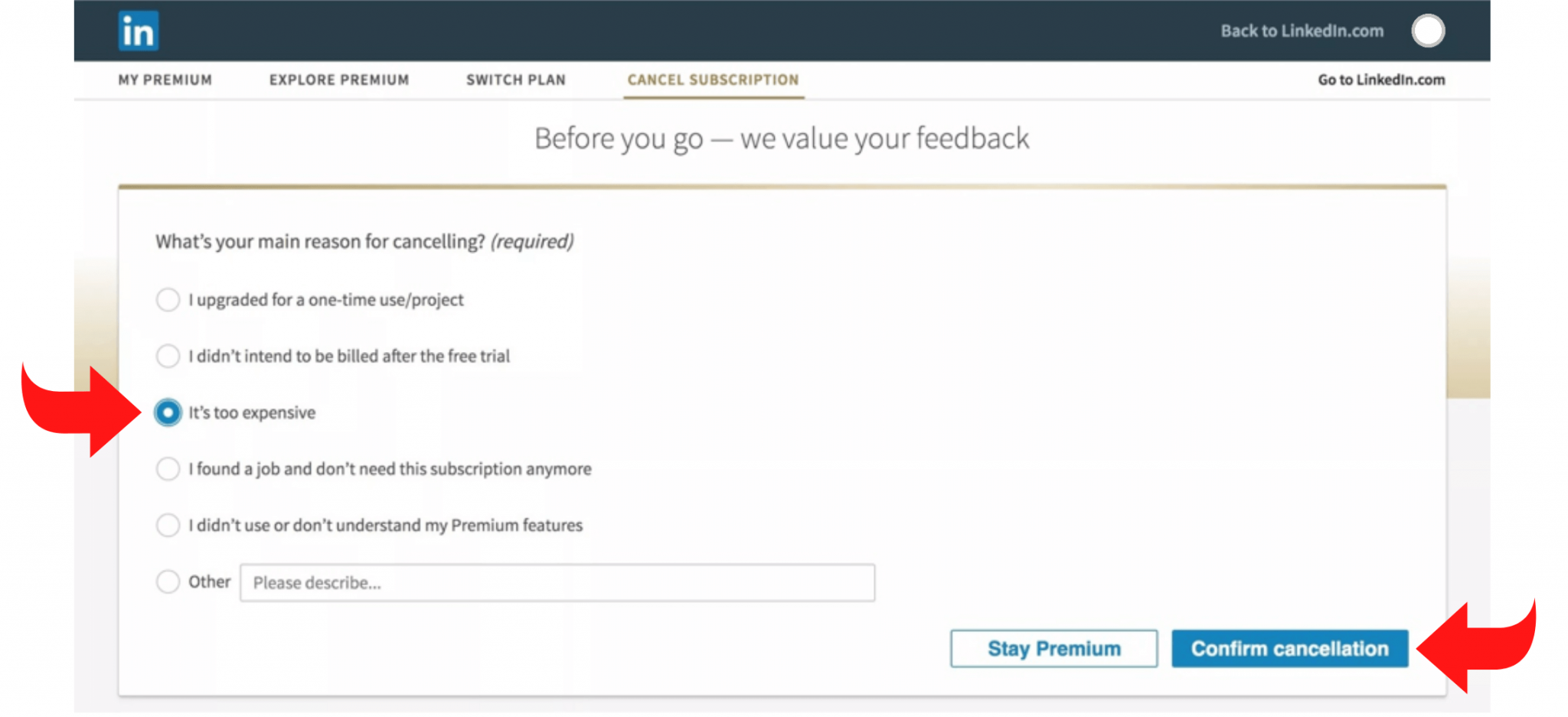The width and height of the screenshot is (1568, 717).
Task: Select "I upgraded for a one-time use/project"
Action: 168,300
